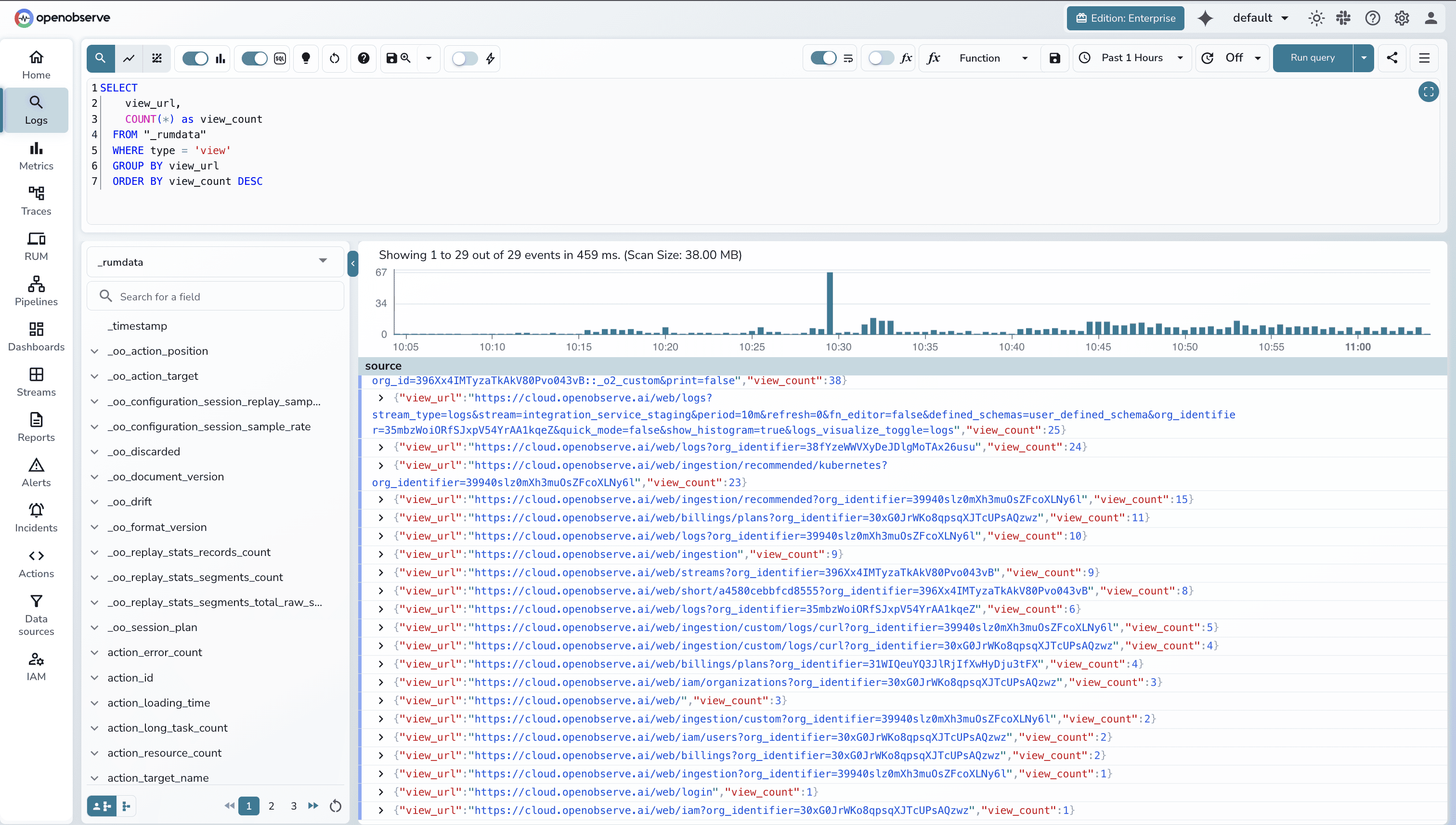
Task: Enable the fx function editor toggle
Action: [880, 58]
